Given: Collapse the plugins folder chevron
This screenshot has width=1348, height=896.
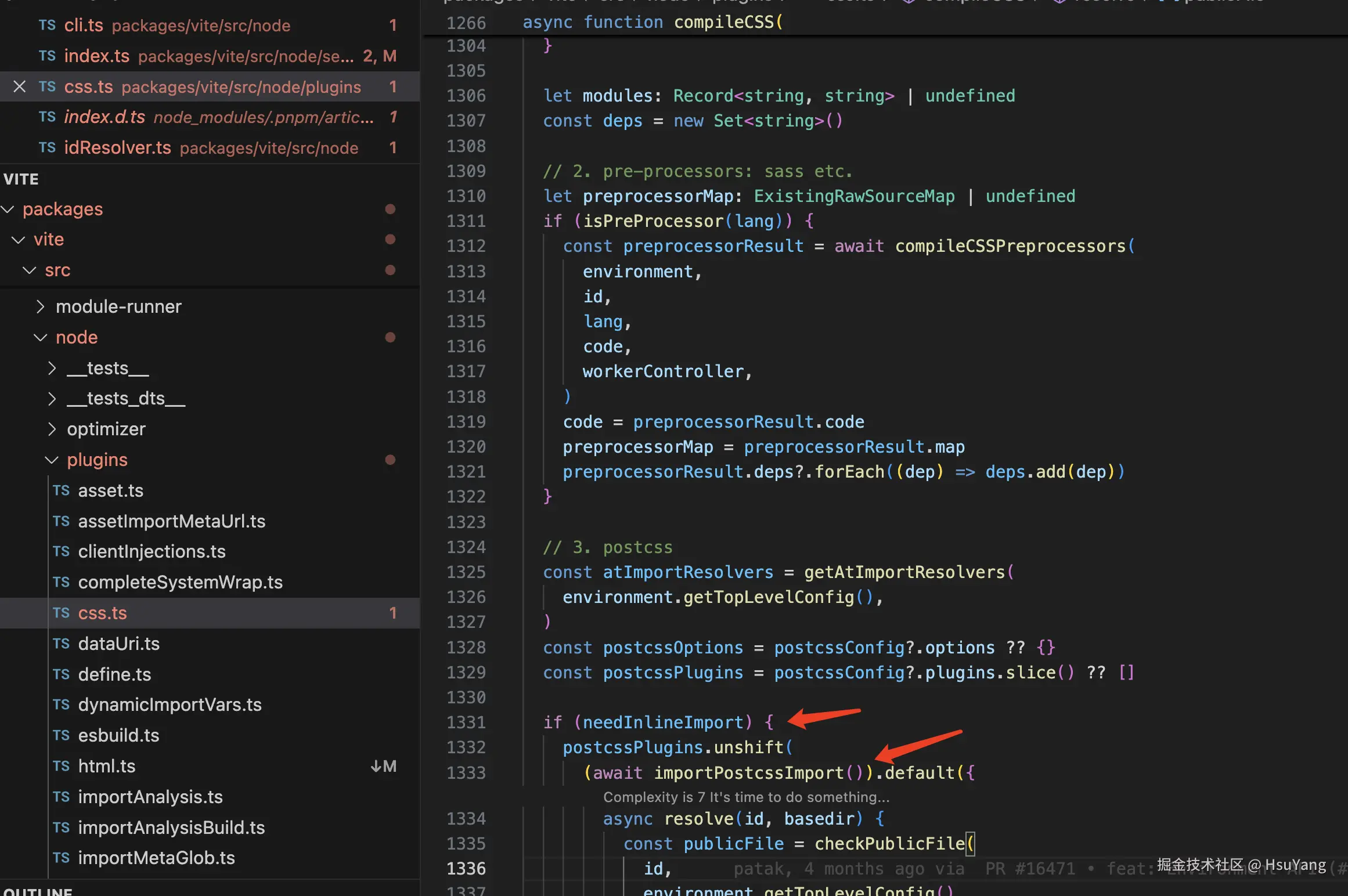Looking at the screenshot, I should click(52, 460).
